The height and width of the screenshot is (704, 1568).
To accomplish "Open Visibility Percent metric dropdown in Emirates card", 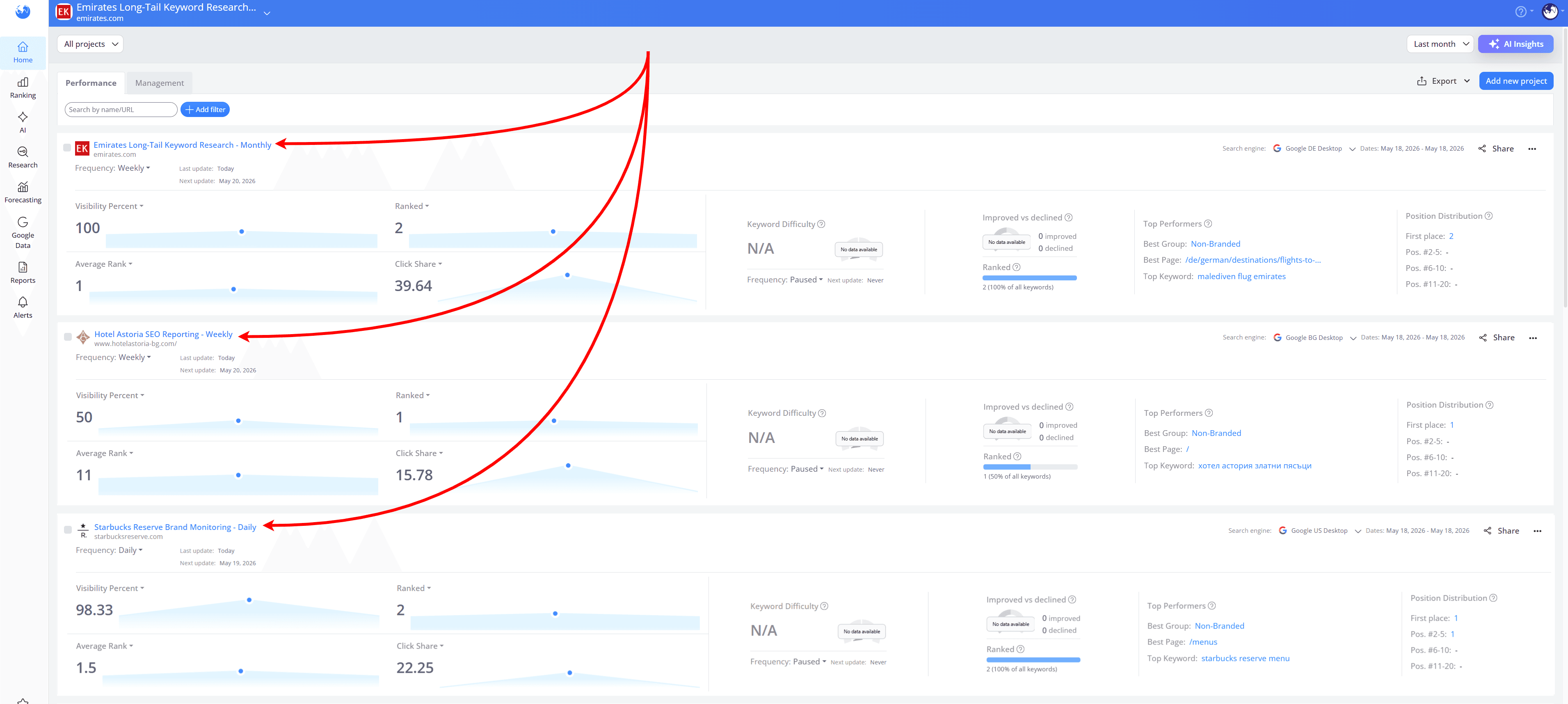I will (x=110, y=206).
